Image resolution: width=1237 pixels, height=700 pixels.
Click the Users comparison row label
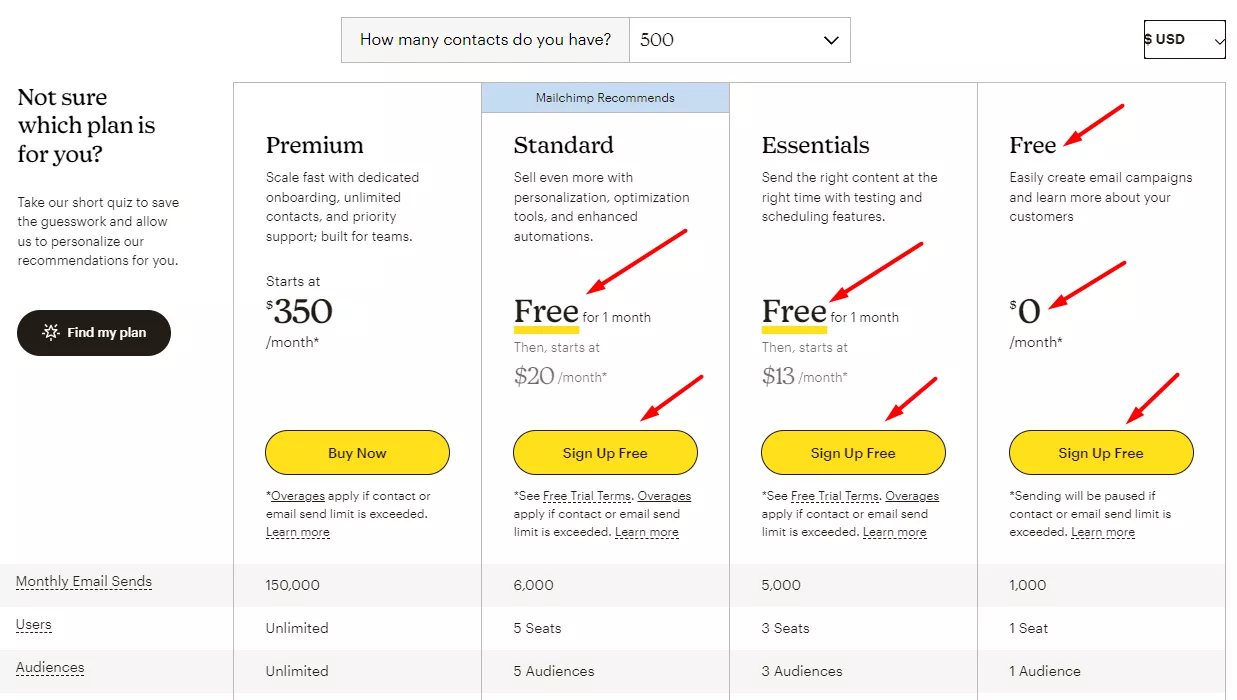pyautogui.click(x=33, y=624)
